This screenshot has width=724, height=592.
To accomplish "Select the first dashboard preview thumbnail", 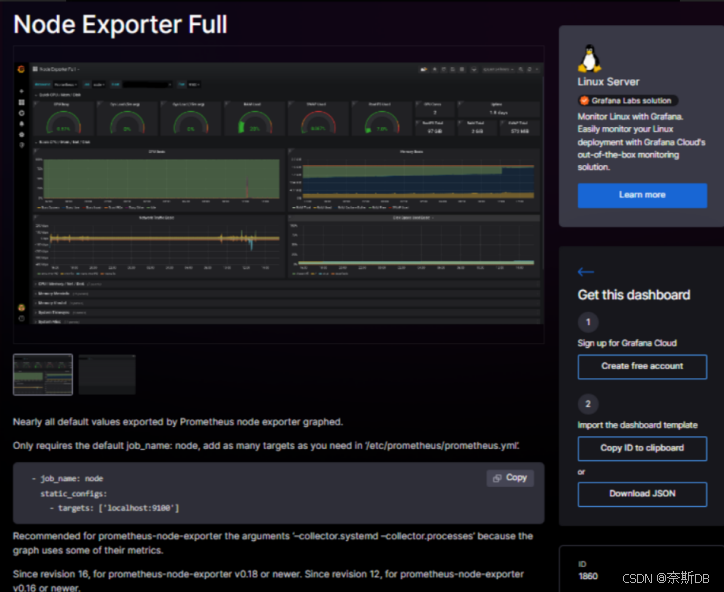I will click(43, 375).
